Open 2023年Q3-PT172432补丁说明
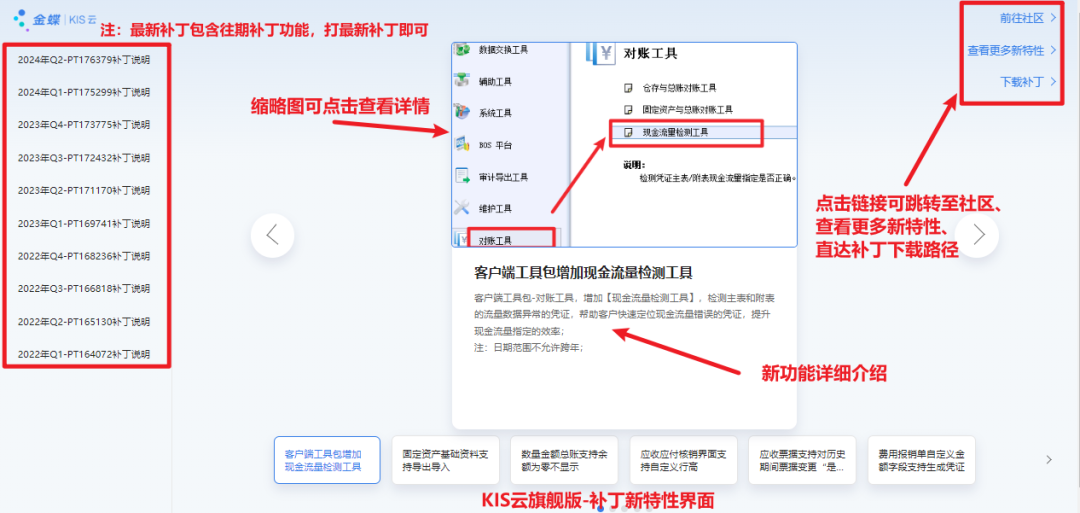 [x=84, y=158]
